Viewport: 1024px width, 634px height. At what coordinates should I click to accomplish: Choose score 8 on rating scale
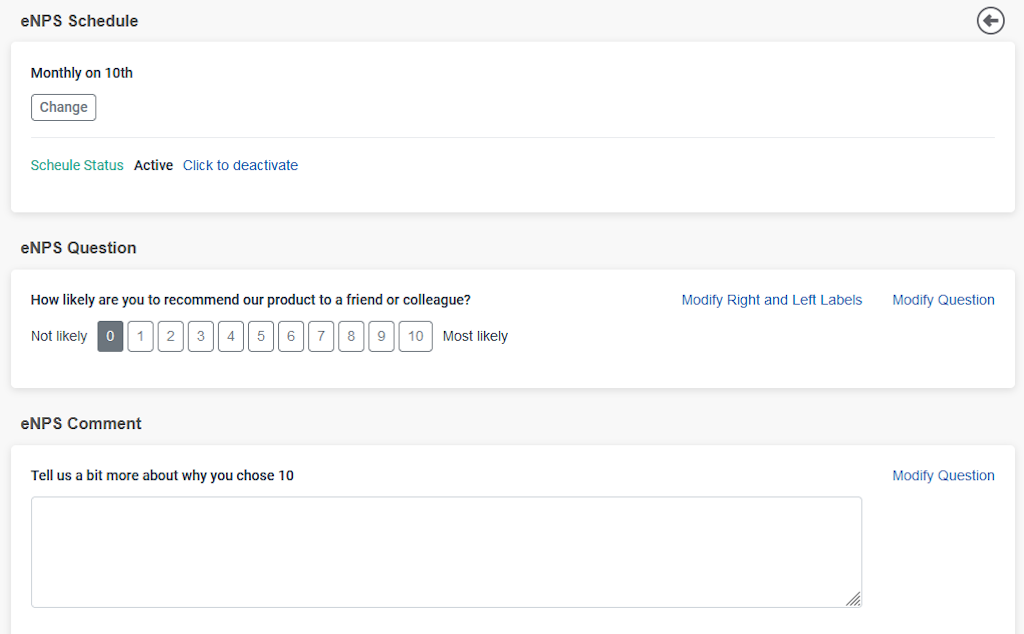(350, 337)
